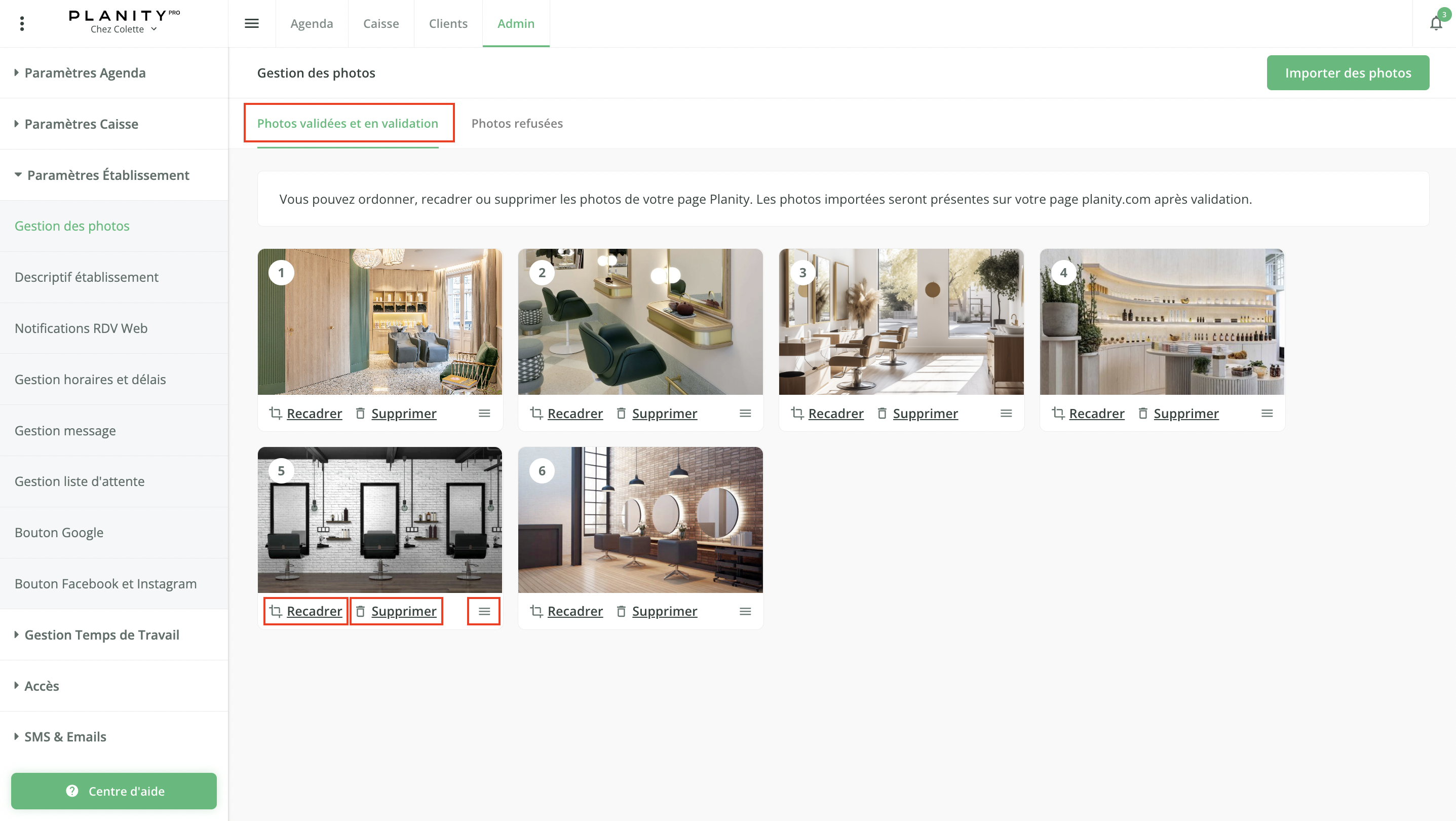The width and height of the screenshot is (1456, 821).
Task: Expand the SMS & Emails section
Action: click(x=65, y=737)
